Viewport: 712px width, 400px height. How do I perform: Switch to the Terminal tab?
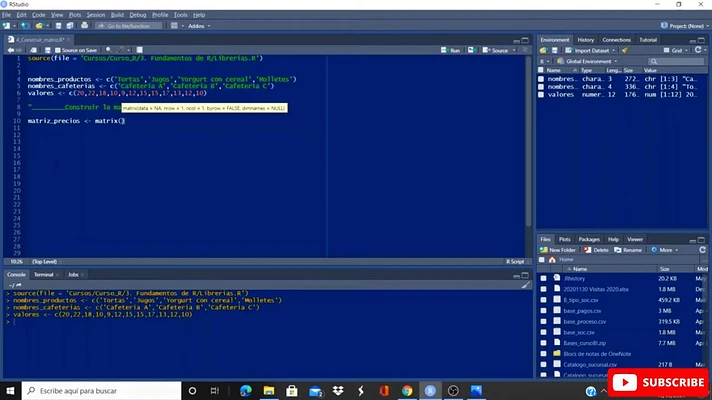click(x=44, y=275)
